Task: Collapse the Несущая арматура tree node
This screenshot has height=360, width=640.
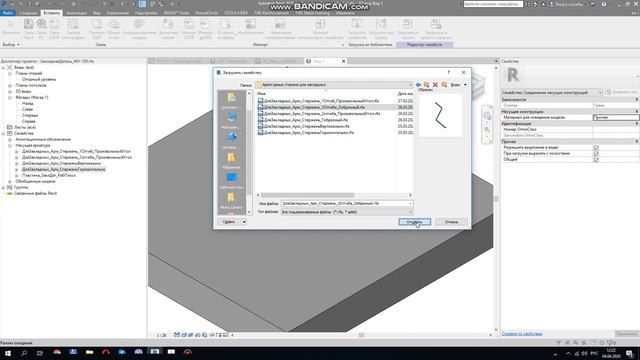Action: 10,145
